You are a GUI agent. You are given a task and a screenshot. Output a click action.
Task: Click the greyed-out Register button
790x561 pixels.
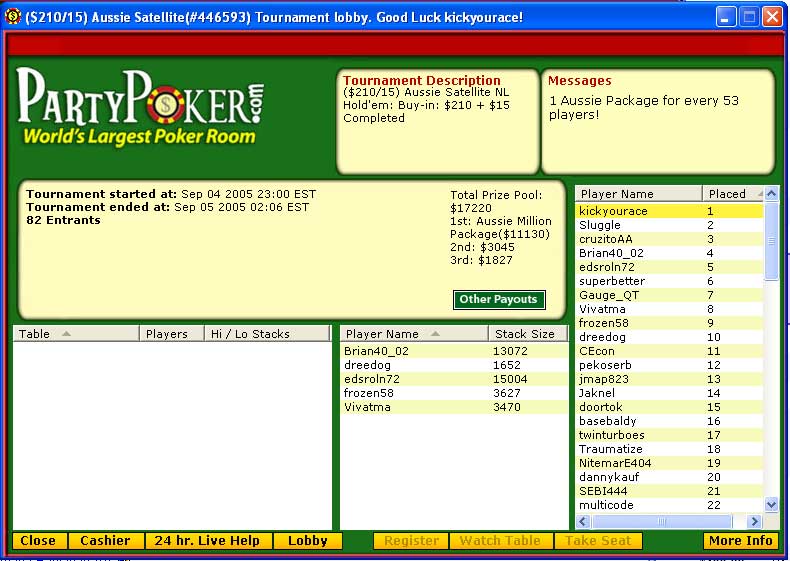point(411,541)
